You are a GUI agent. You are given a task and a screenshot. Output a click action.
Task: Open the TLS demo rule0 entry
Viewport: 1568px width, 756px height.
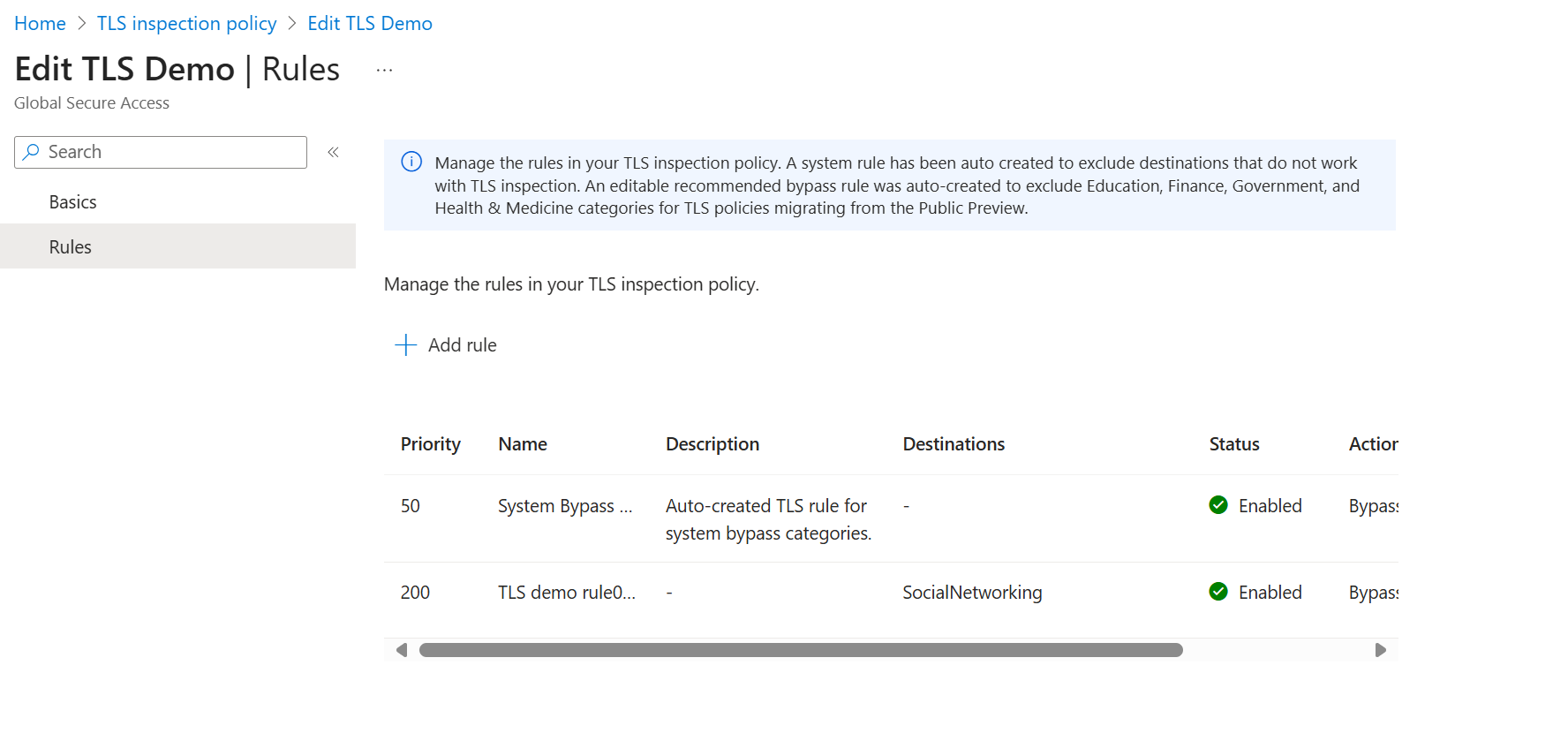566,593
